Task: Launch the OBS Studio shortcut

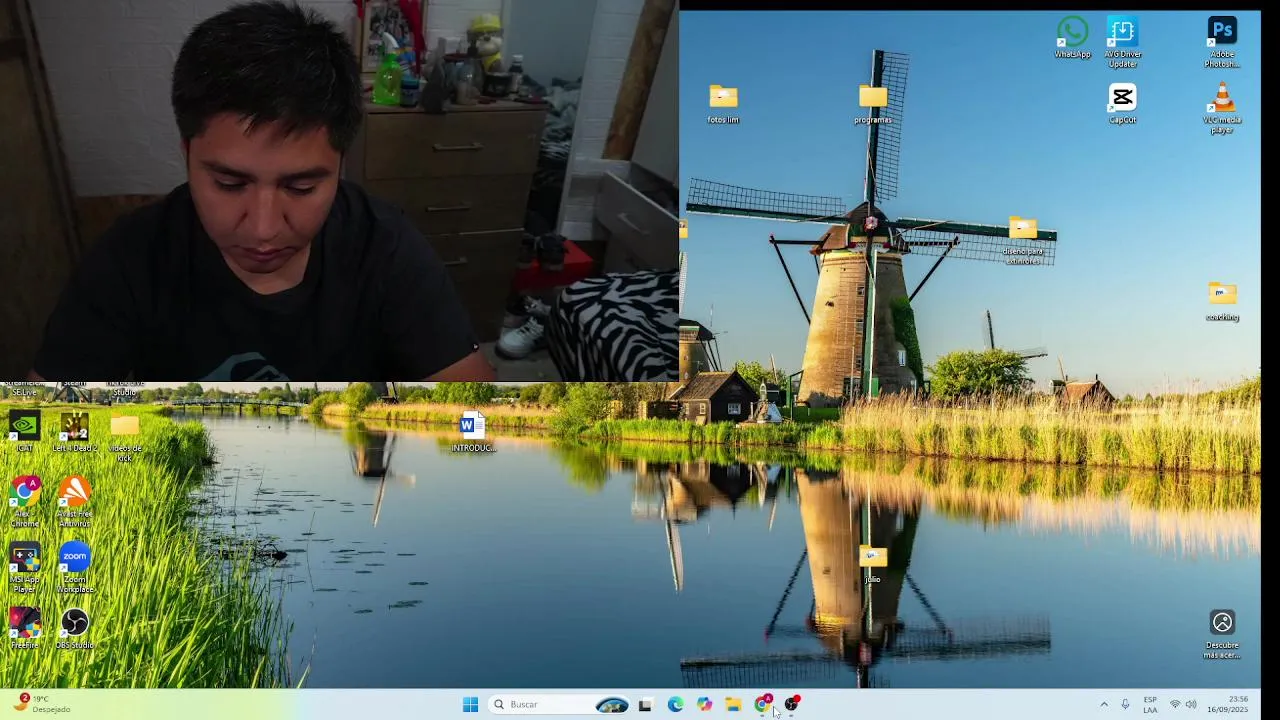Action: point(74,629)
